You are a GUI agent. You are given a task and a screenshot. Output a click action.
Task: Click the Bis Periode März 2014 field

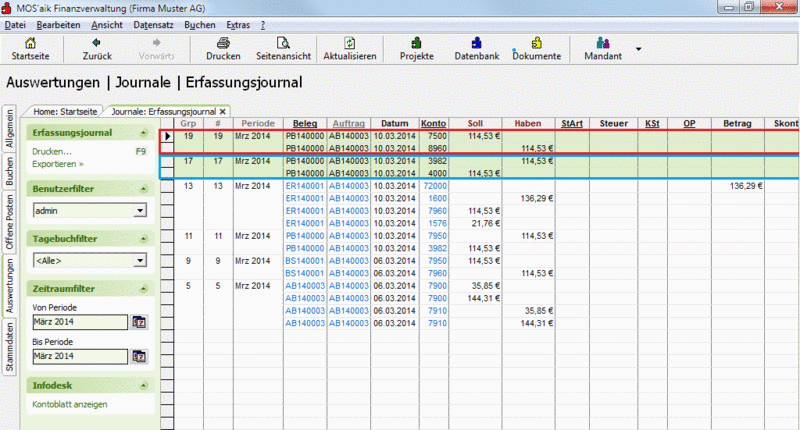pos(80,357)
